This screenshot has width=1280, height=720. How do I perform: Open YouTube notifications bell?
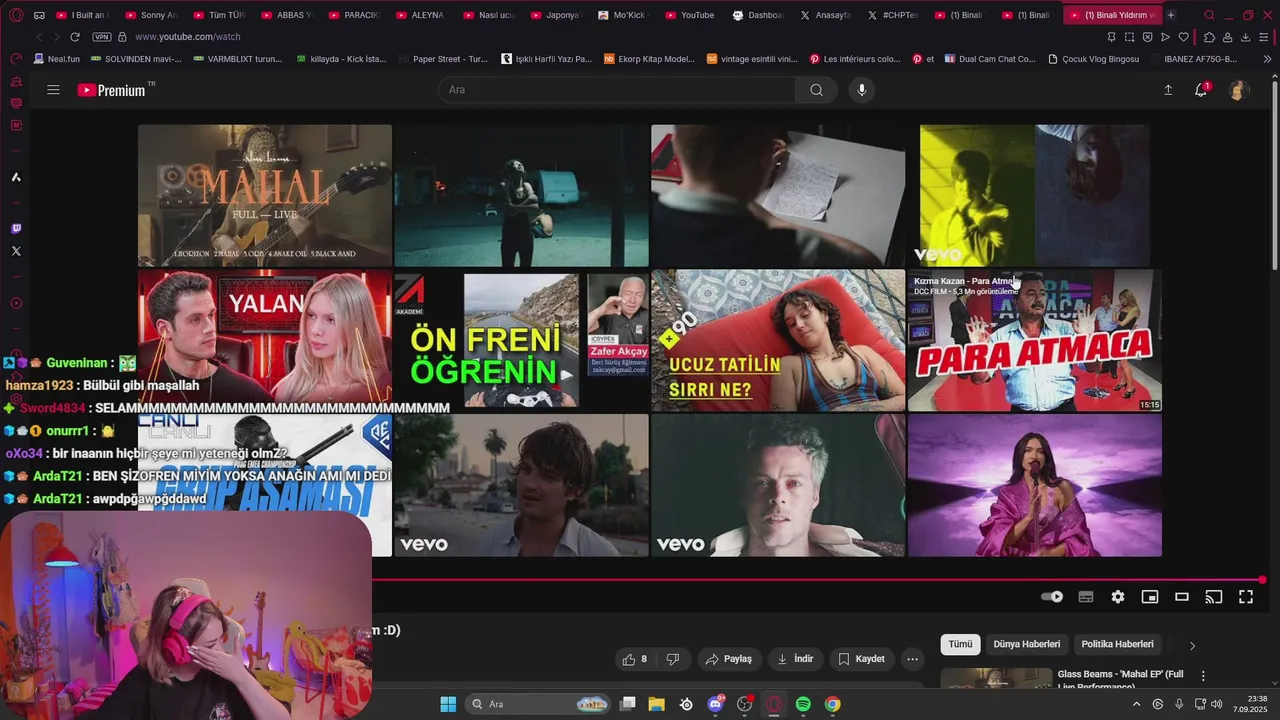pos(1201,90)
